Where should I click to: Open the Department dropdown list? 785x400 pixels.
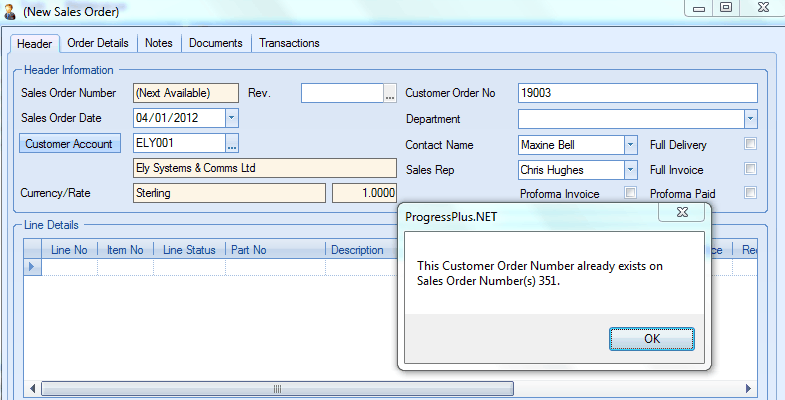750,119
